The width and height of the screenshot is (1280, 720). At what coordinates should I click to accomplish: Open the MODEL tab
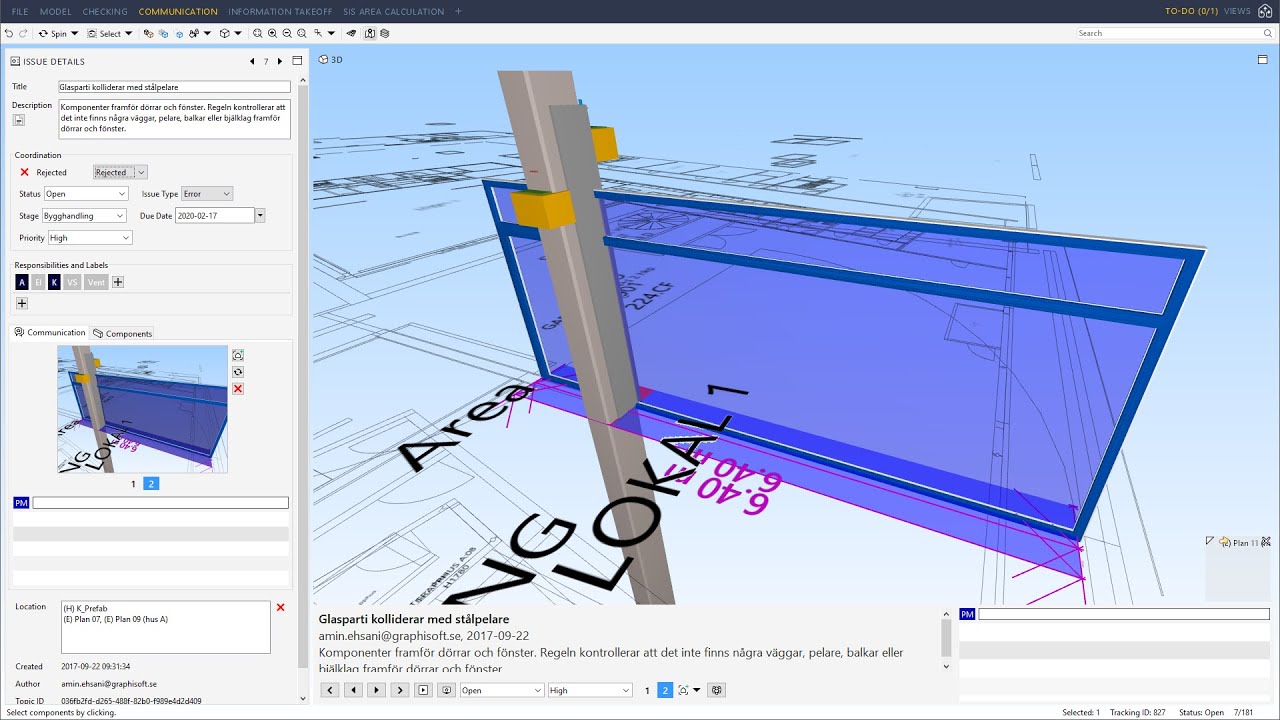[55, 11]
